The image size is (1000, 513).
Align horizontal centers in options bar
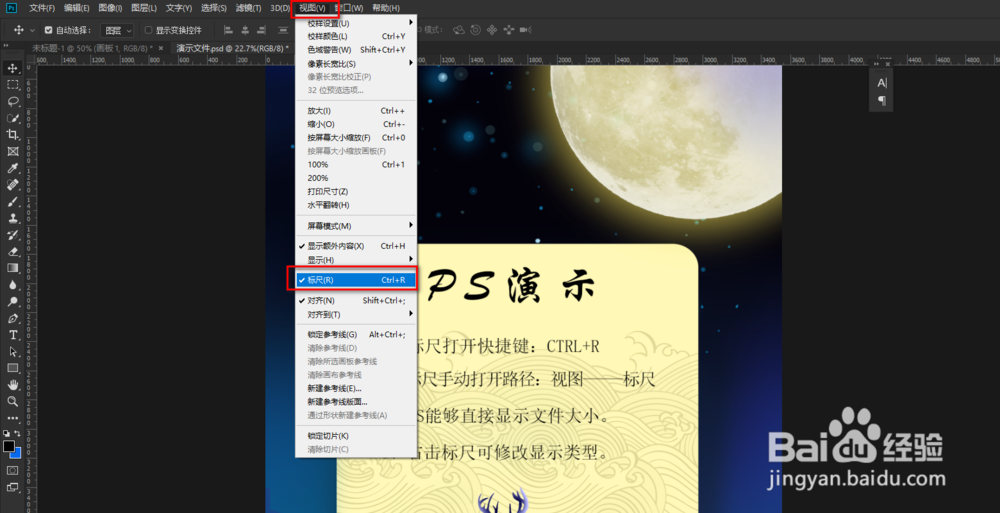click(245, 30)
